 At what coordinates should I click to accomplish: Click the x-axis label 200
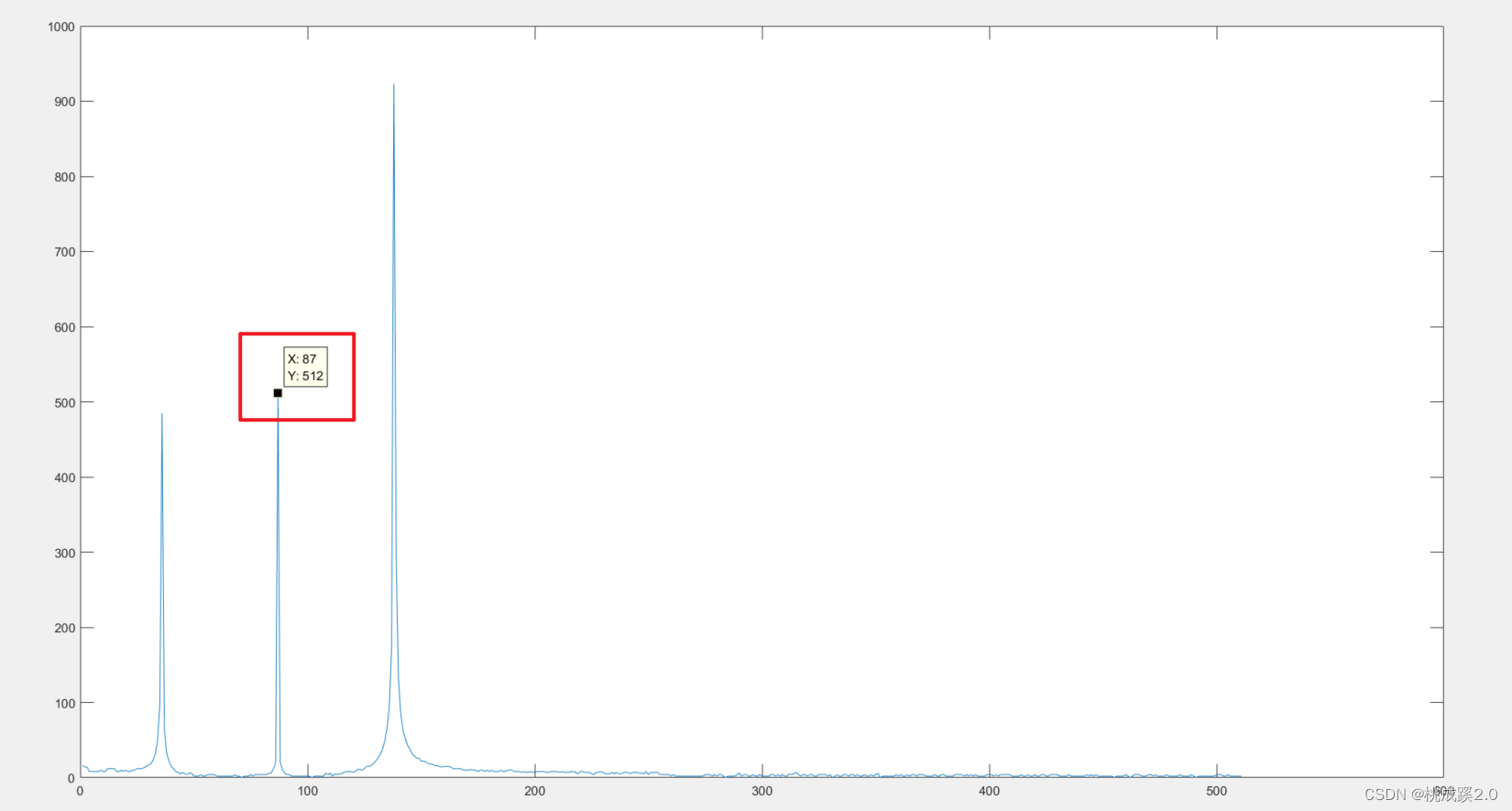click(x=535, y=791)
